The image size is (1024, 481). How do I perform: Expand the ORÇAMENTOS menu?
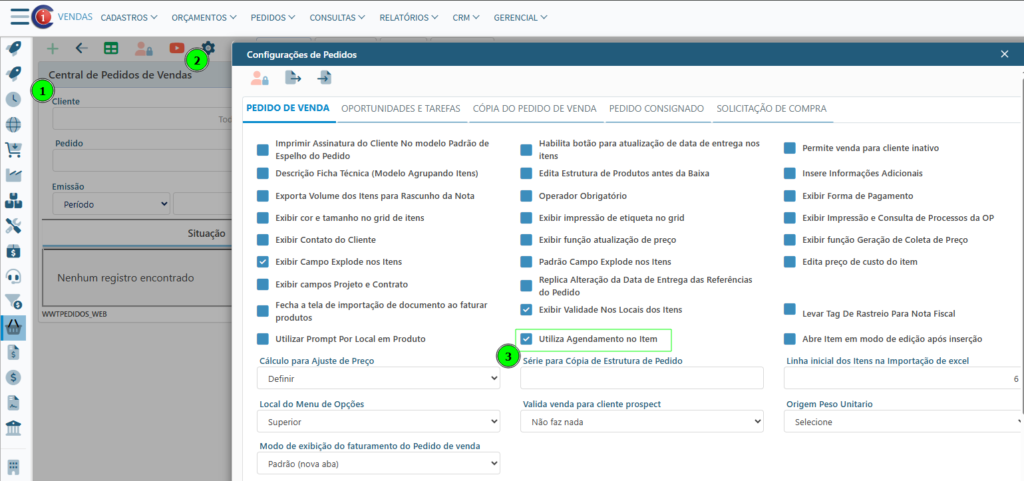click(x=204, y=18)
